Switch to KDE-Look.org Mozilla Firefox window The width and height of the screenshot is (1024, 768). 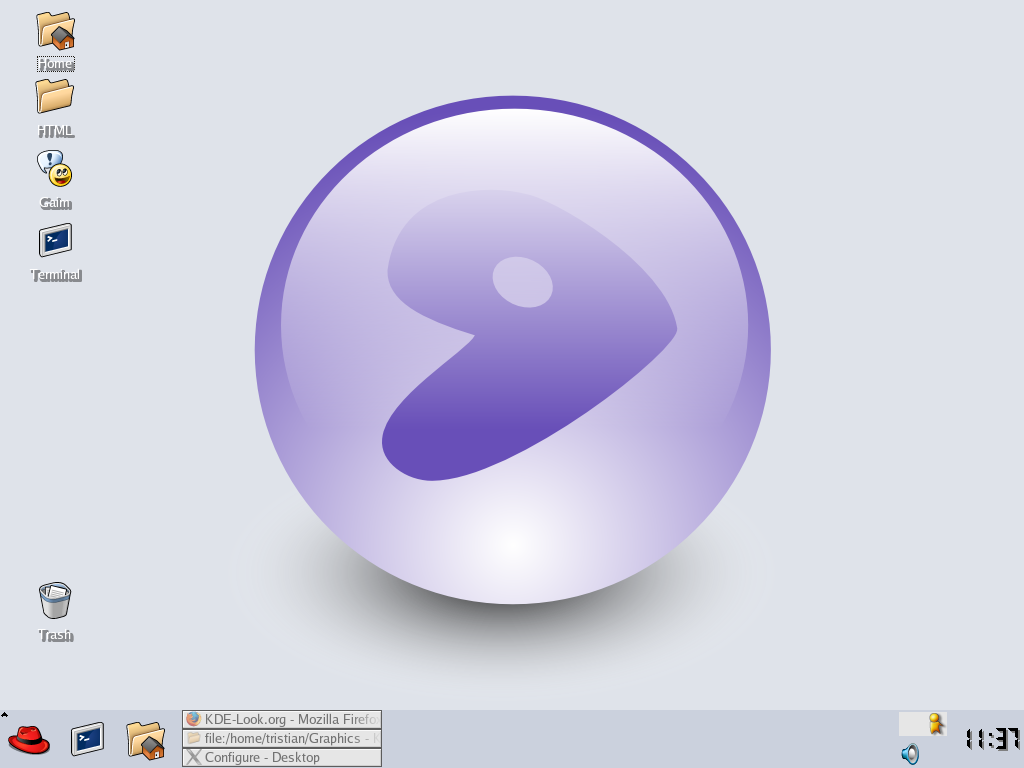click(x=282, y=720)
